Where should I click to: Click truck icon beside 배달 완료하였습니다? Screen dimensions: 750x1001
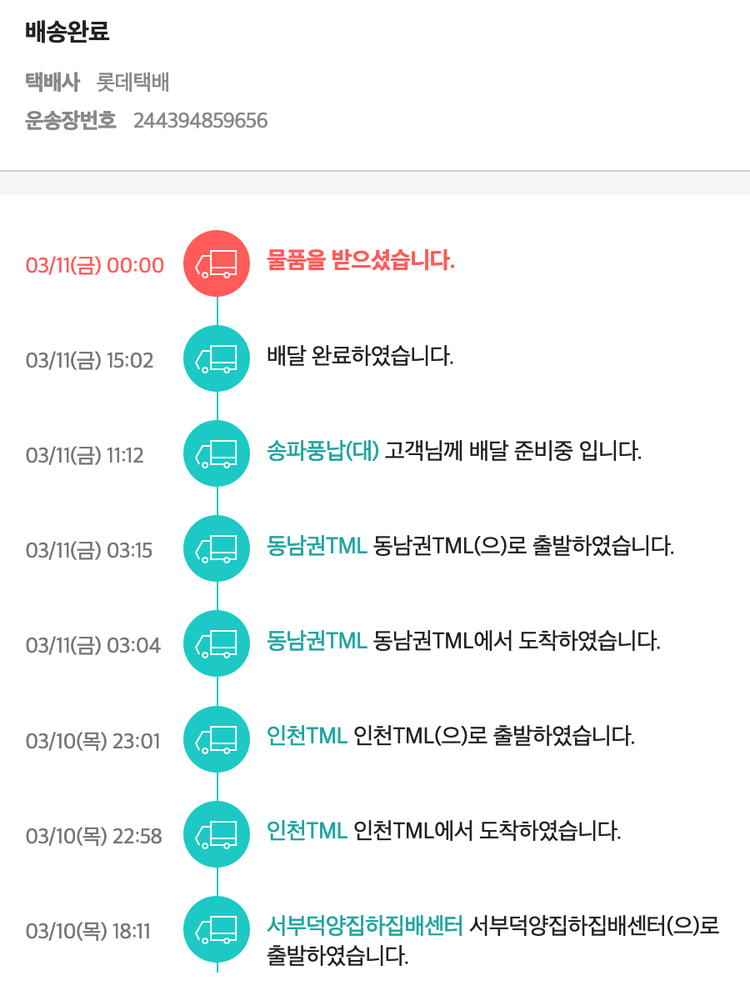click(217, 359)
